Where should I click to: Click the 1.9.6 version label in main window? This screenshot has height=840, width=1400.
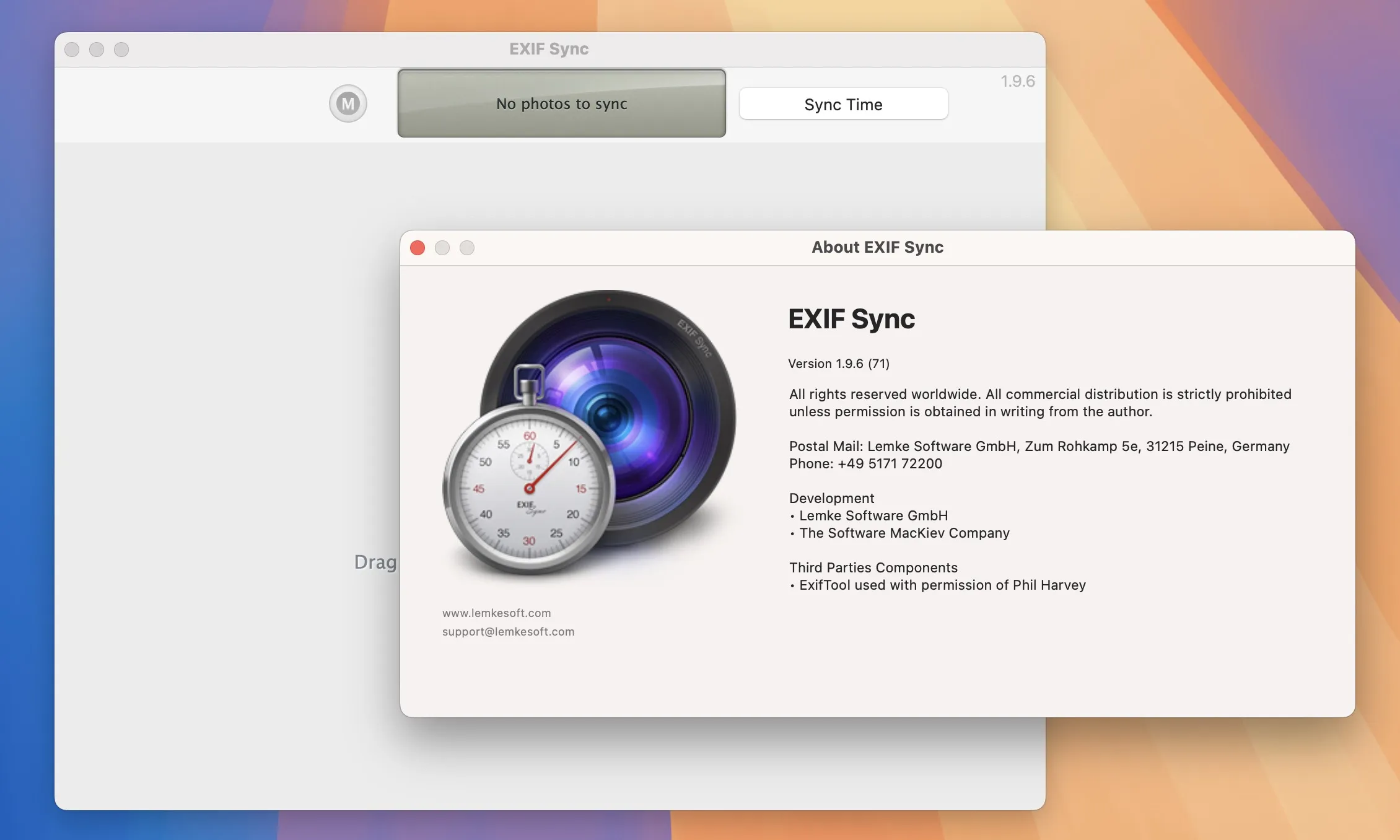[1017, 81]
